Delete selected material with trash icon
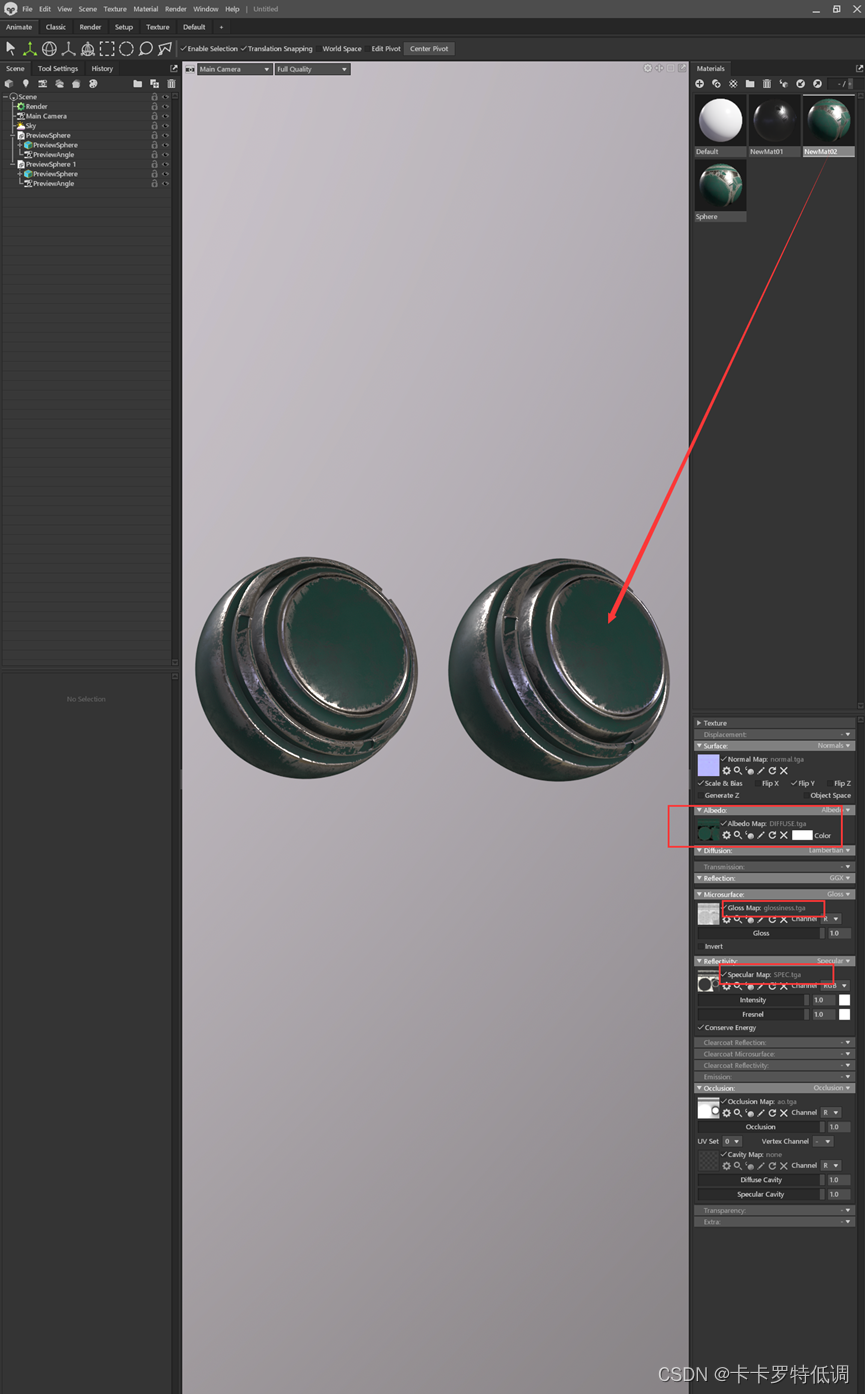The width and height of the screenshot is (865, 1394). (x=767, y=84)
